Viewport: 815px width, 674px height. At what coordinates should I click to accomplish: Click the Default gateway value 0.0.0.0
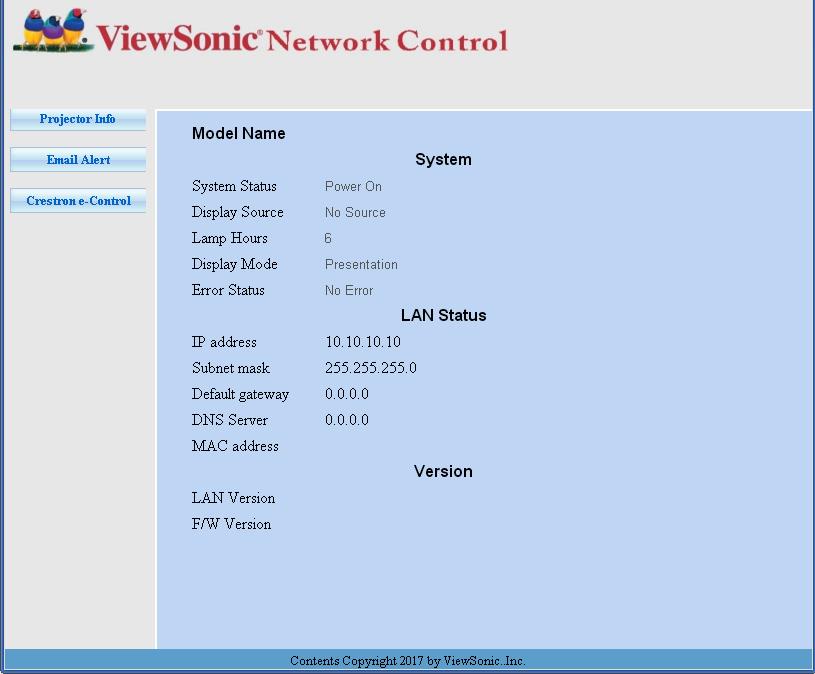coord(347,394)
